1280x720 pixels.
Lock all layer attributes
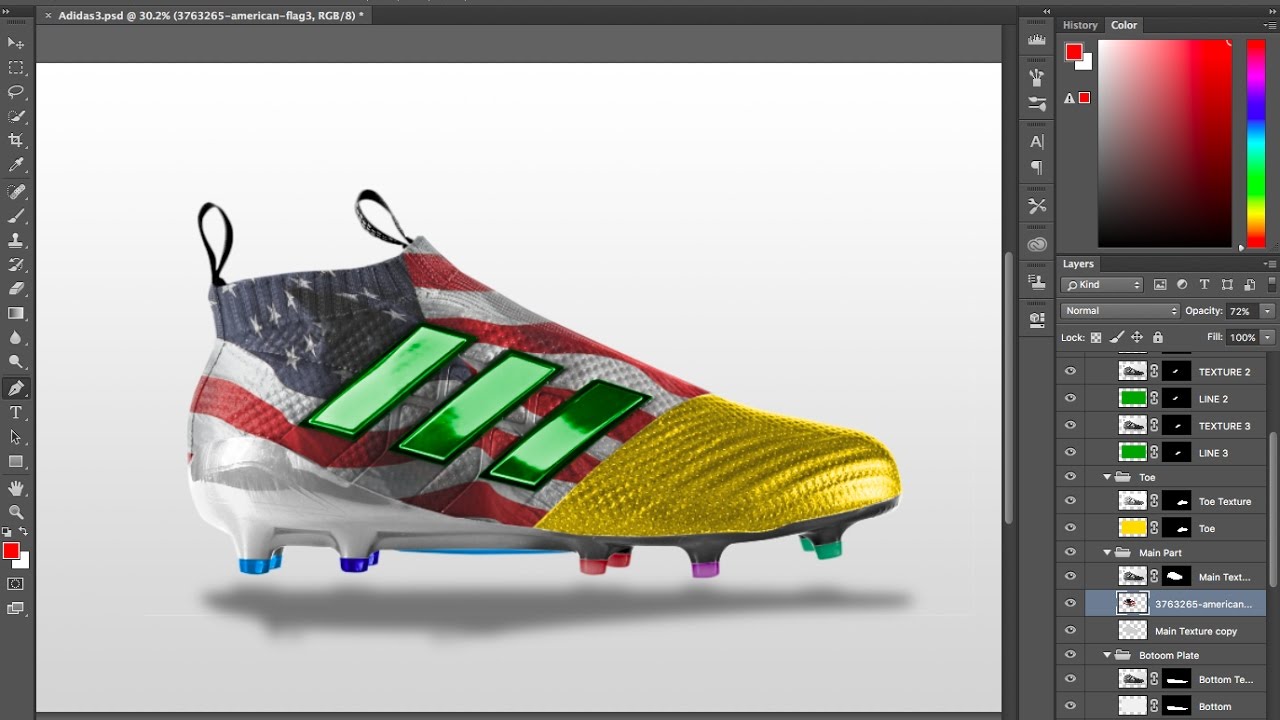tap(1158, 338)
